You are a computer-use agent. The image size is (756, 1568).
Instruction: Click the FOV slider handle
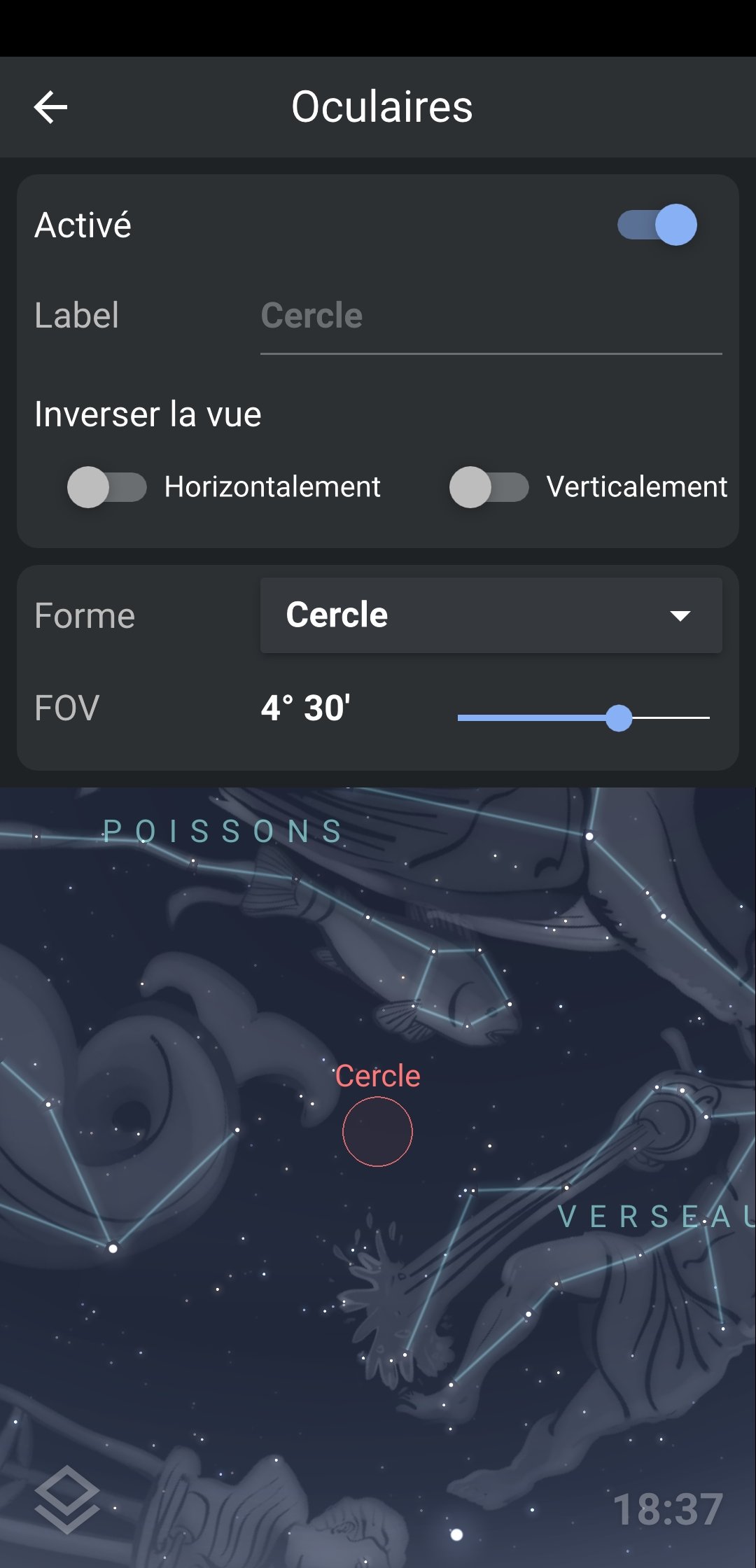(x=619, y=717)
